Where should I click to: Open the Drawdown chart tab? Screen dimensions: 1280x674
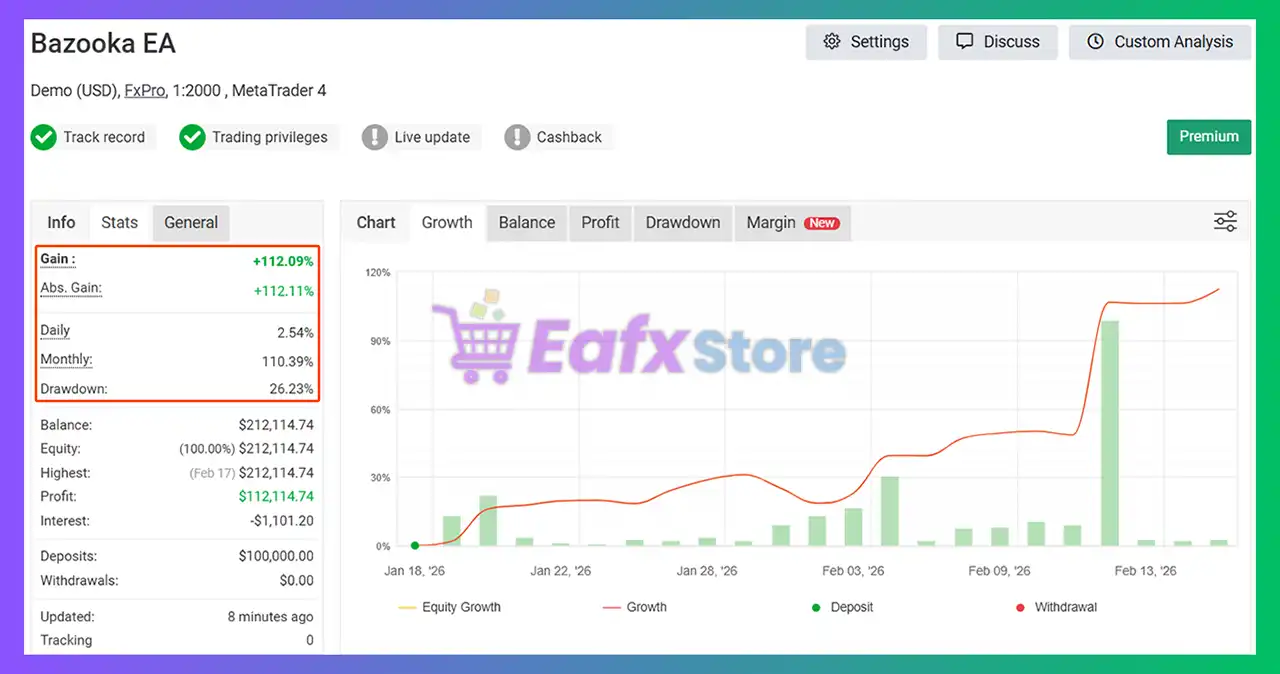click(683, 222)
